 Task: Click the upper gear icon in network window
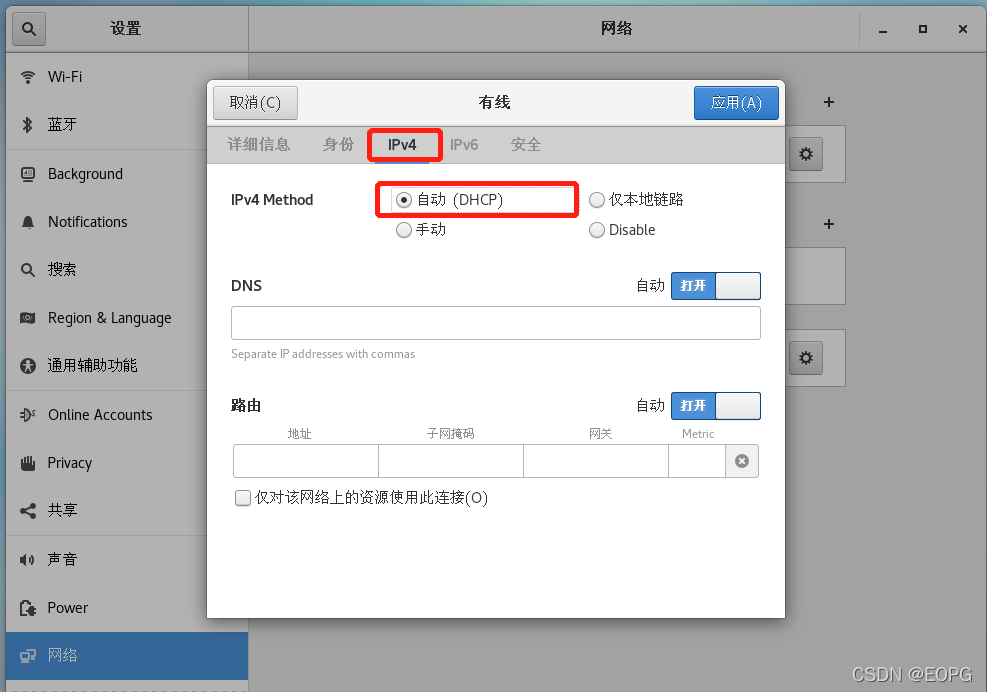[x=806, y=154]
